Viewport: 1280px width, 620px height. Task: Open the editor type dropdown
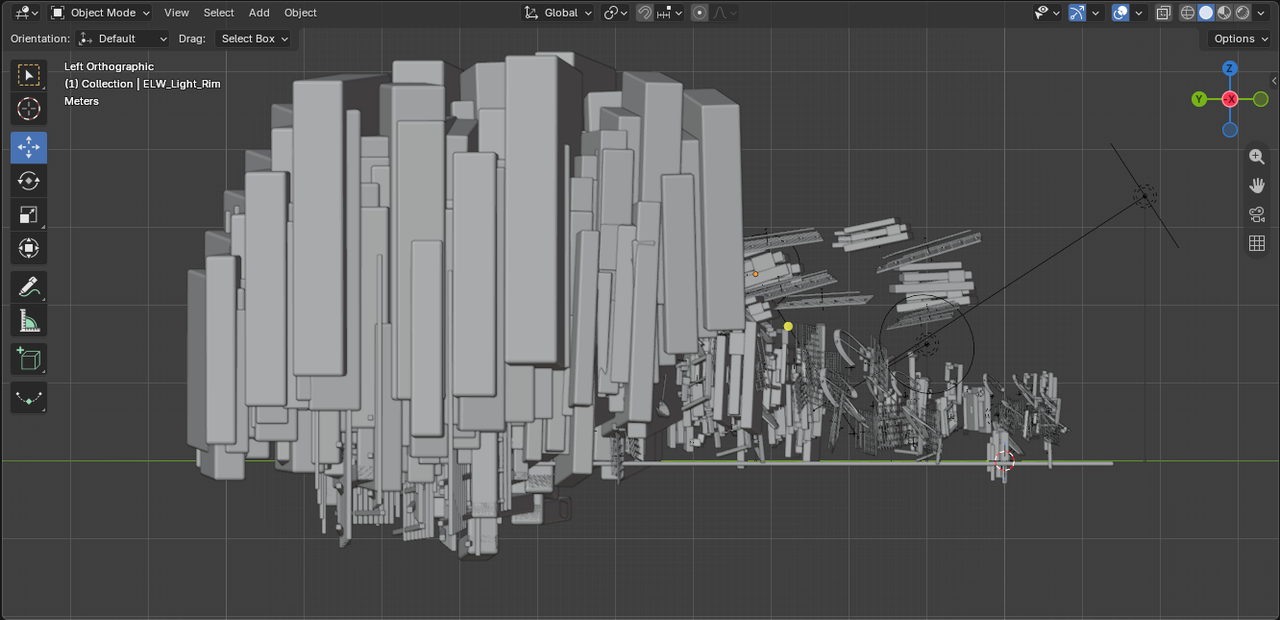(x=28, y=13)
